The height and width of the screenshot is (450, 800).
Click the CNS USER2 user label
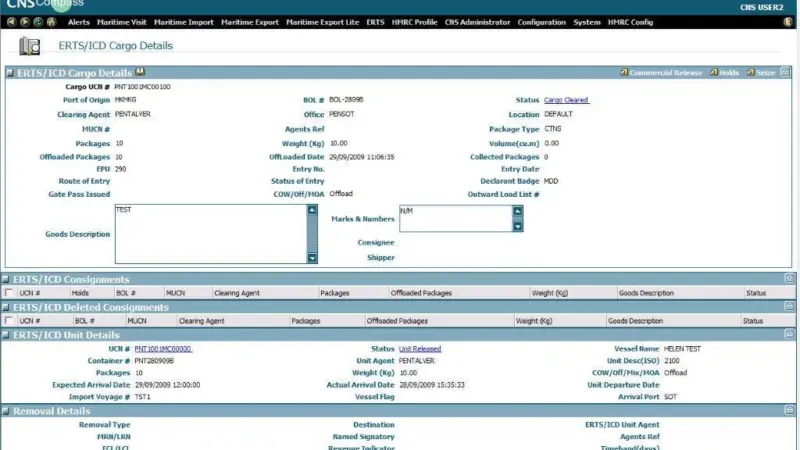(x=762, y=7)
